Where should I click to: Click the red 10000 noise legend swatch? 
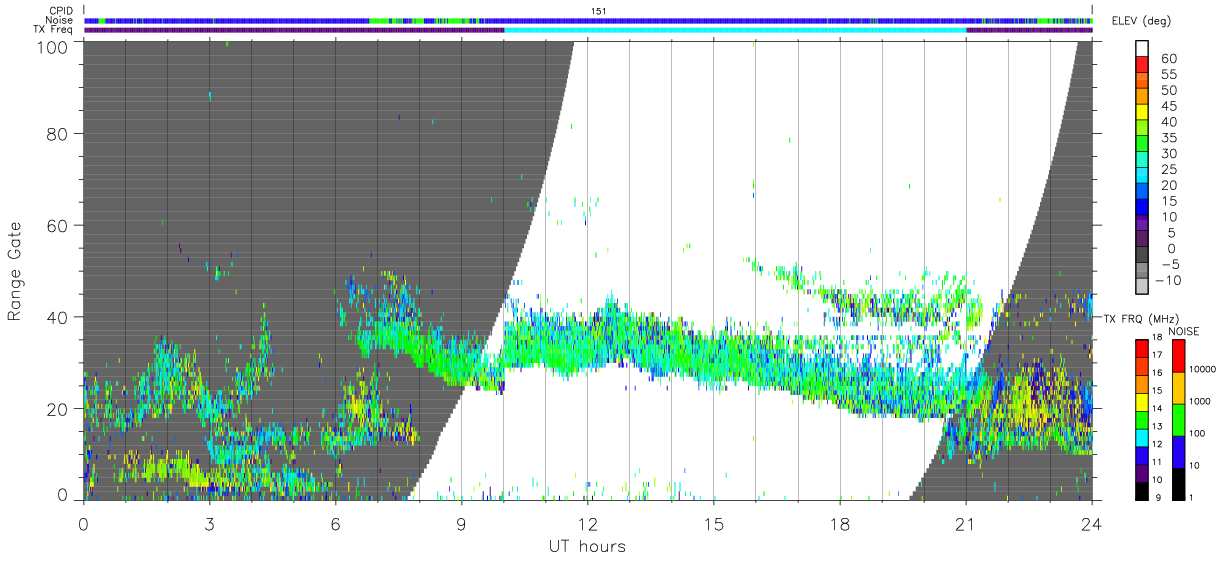[x=1180, y=356]
